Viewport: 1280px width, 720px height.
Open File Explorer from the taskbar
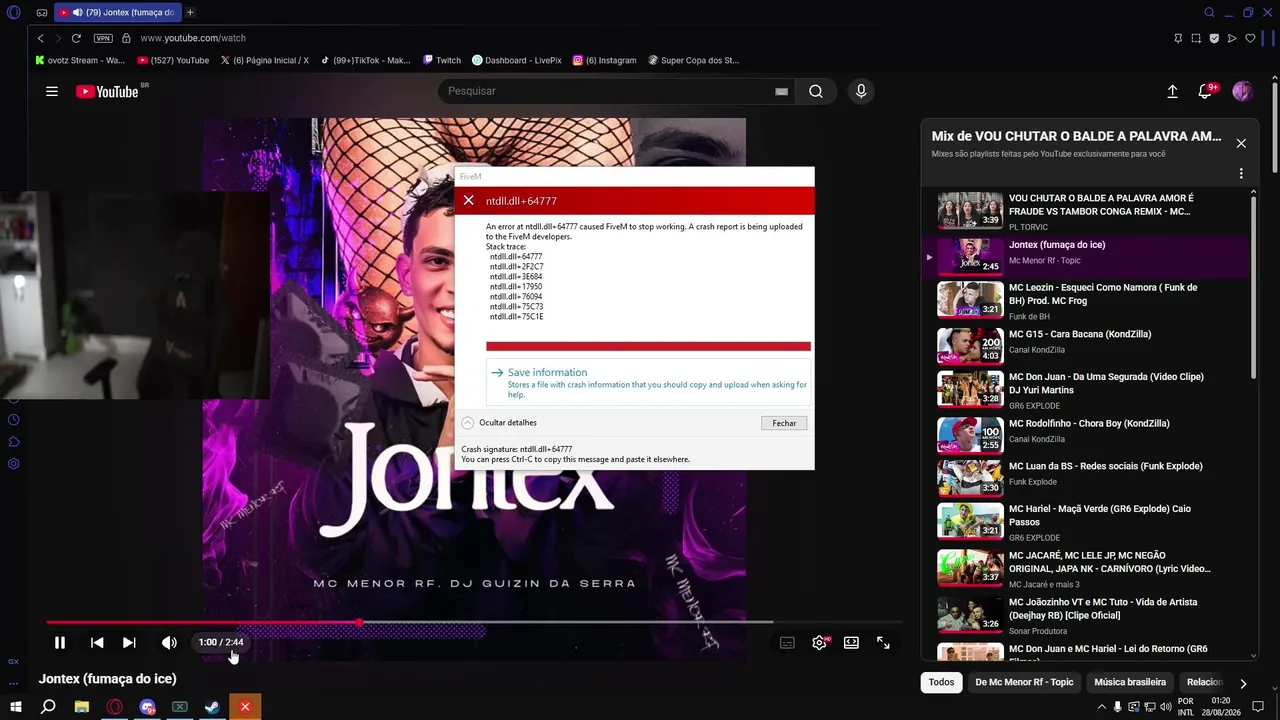[x=82, y=707]
